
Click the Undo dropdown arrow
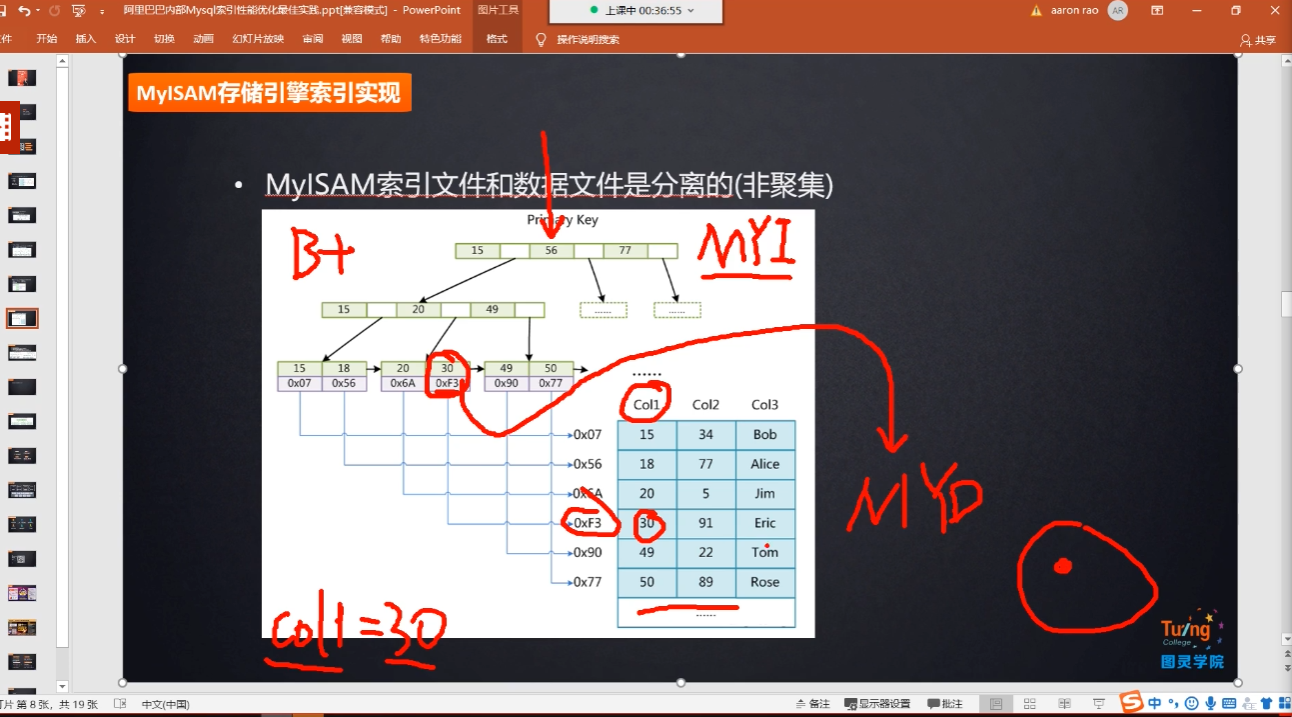click(x=37, y=11)
